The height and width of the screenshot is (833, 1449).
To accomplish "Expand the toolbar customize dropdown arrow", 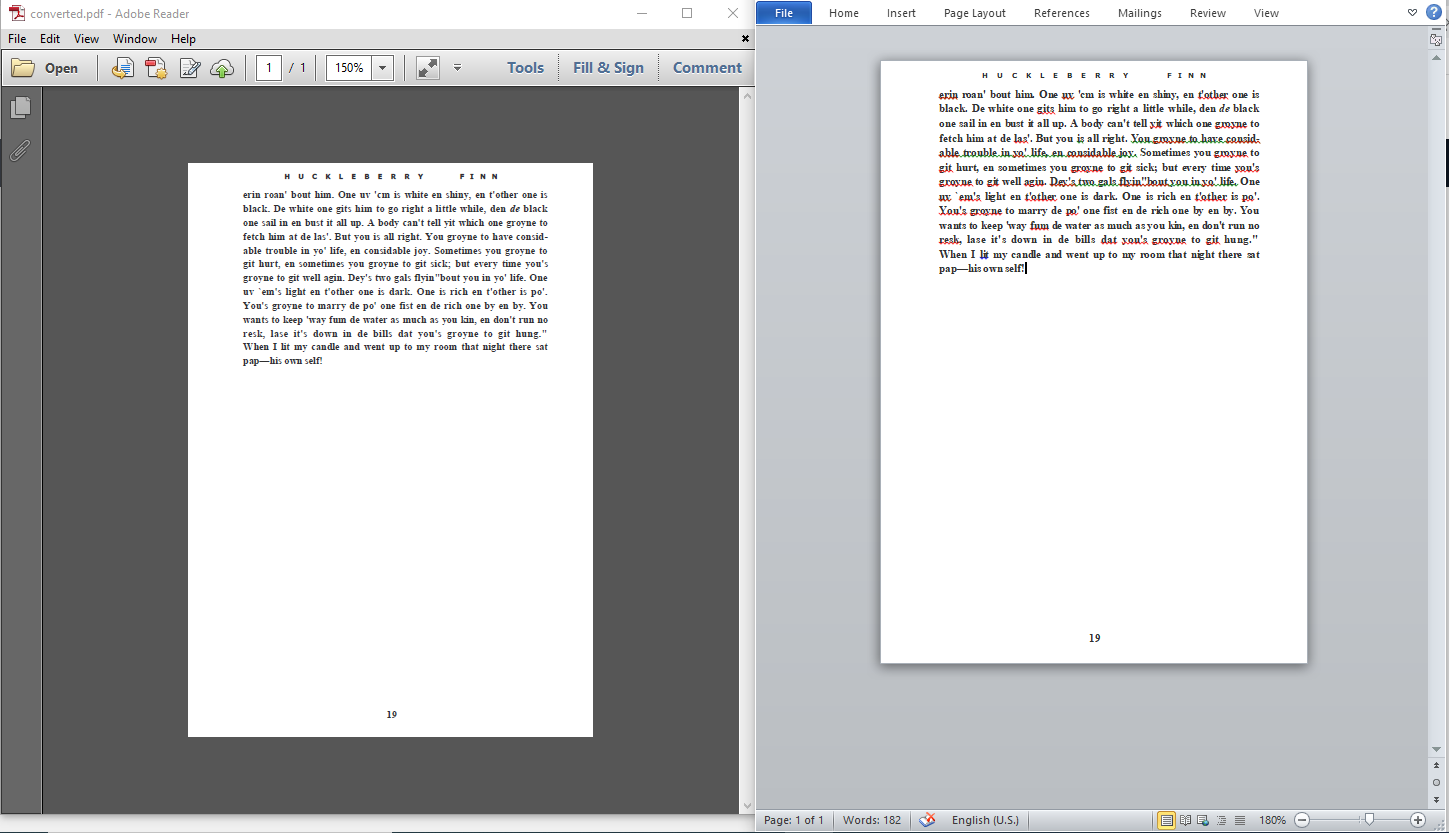I will (457, 68).
